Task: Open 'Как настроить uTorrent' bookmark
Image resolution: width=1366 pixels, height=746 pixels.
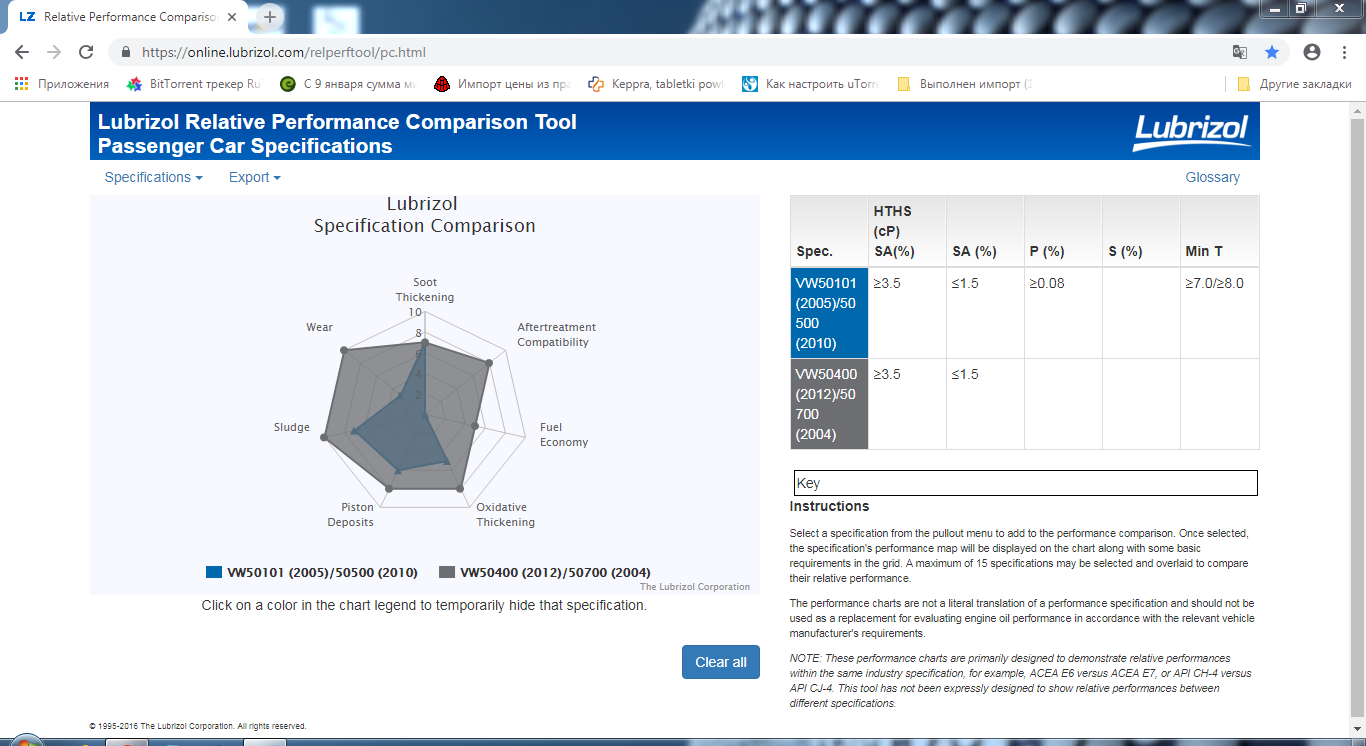Action: (811, 84)
